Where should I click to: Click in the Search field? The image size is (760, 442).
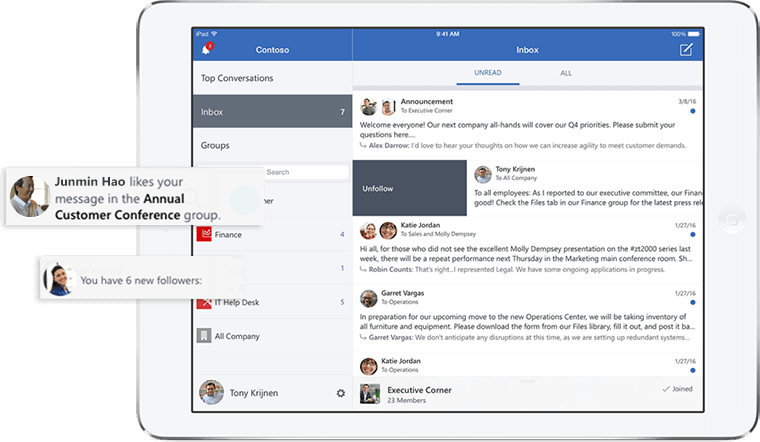(305, 172)
